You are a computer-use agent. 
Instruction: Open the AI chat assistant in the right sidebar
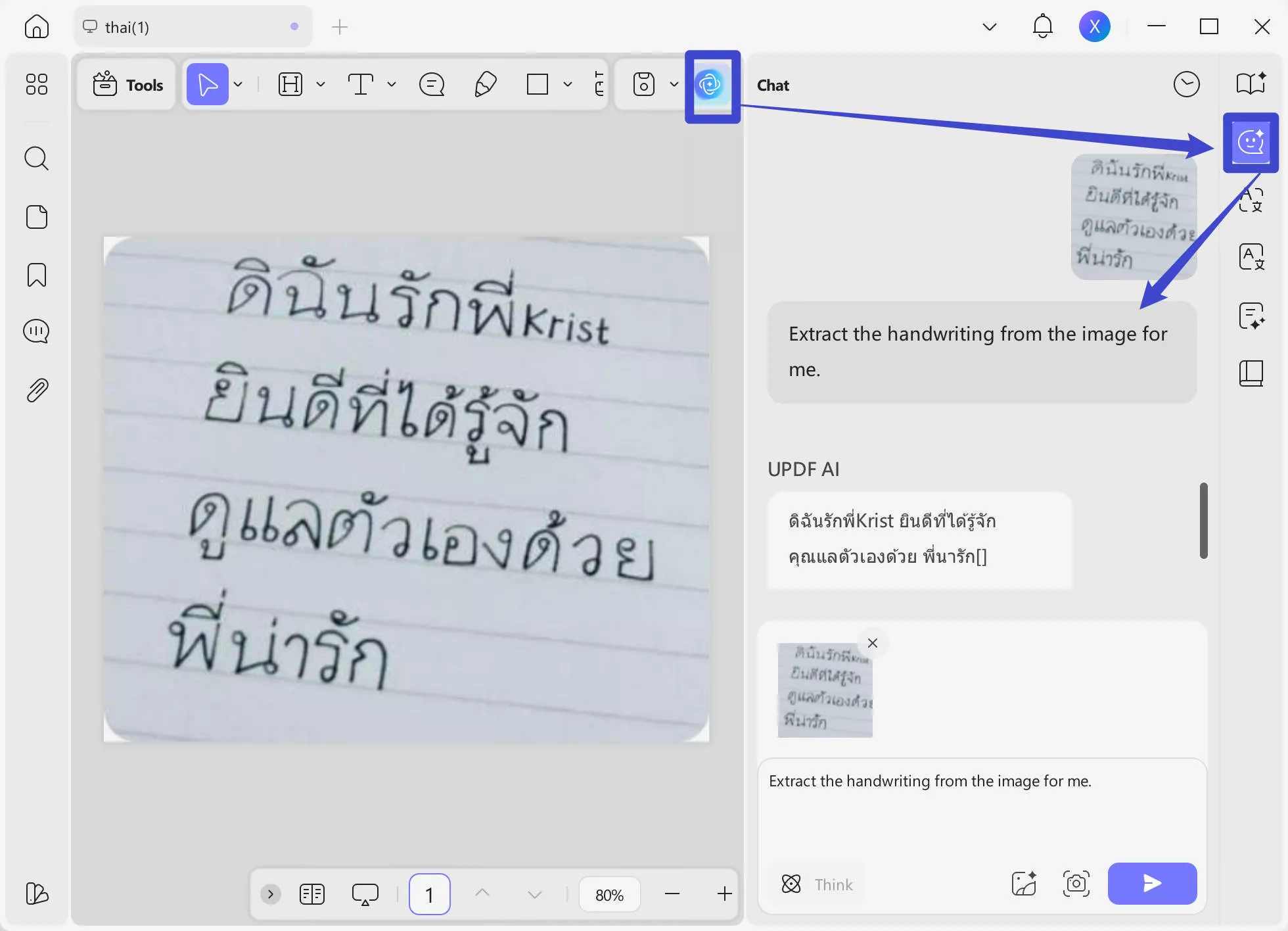(x=1251, y=142)
